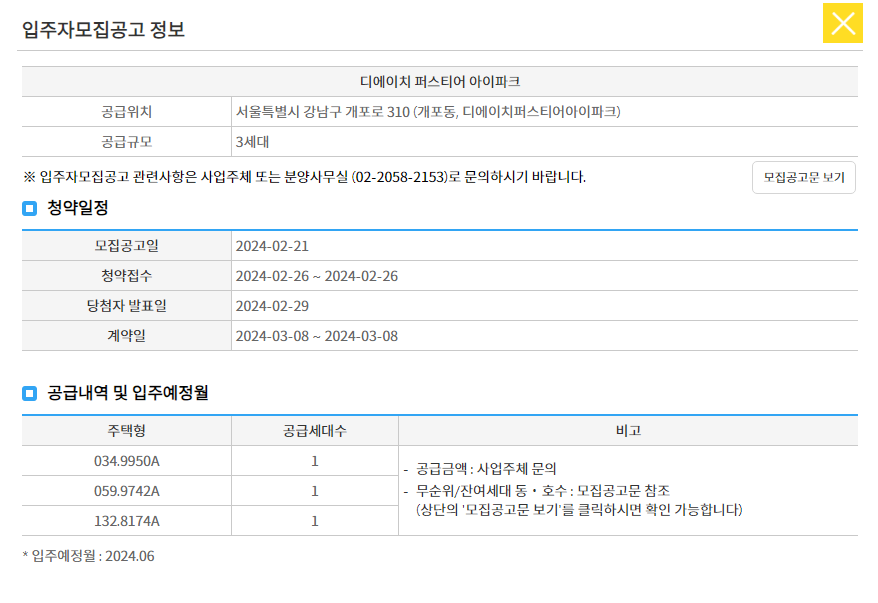
Task: Click the 계약일 label cell
Action: click(127, 336)
